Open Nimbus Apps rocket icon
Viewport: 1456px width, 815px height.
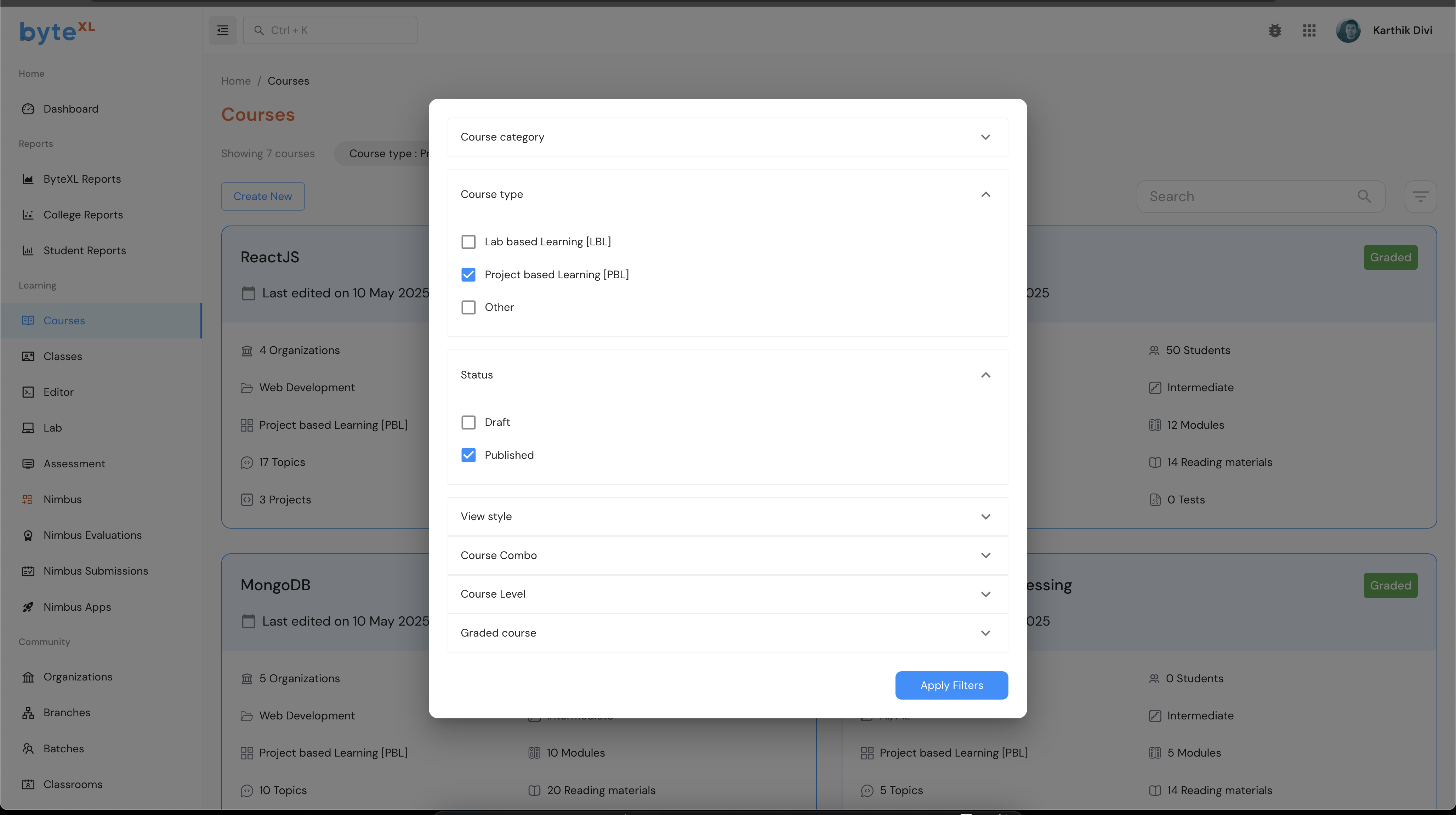click(28, 607)
